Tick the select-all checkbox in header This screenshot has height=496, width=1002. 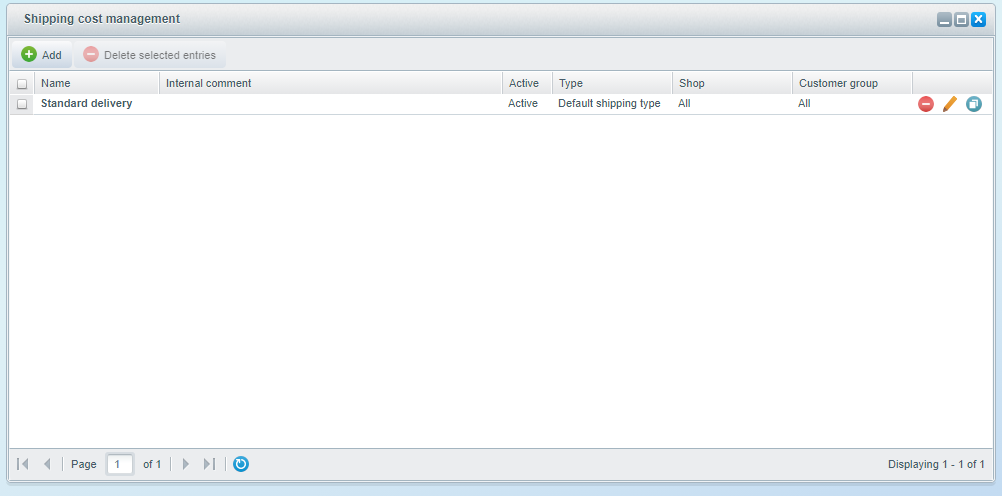(22, 84)
